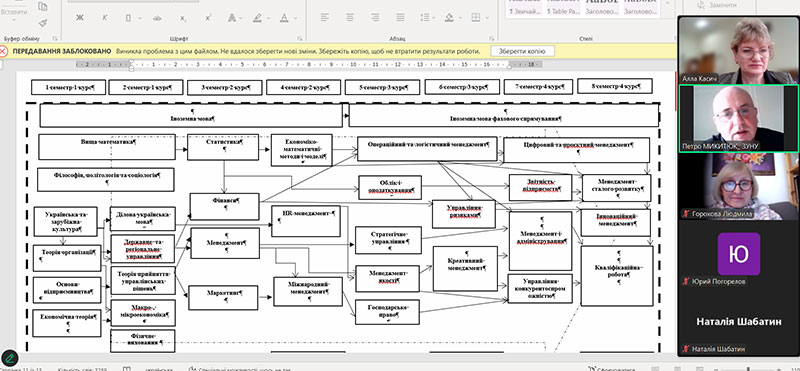
Task: Open the font color dropdown arrow
Action: point(295,18)
